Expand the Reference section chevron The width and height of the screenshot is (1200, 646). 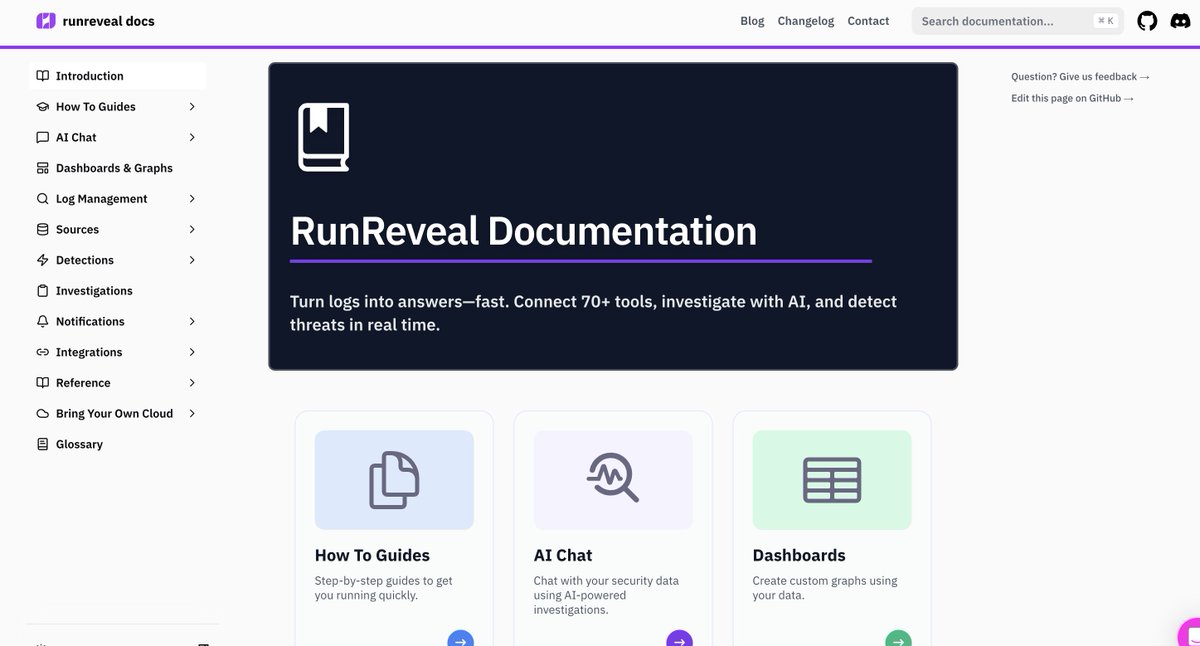(x=192, y=383)
